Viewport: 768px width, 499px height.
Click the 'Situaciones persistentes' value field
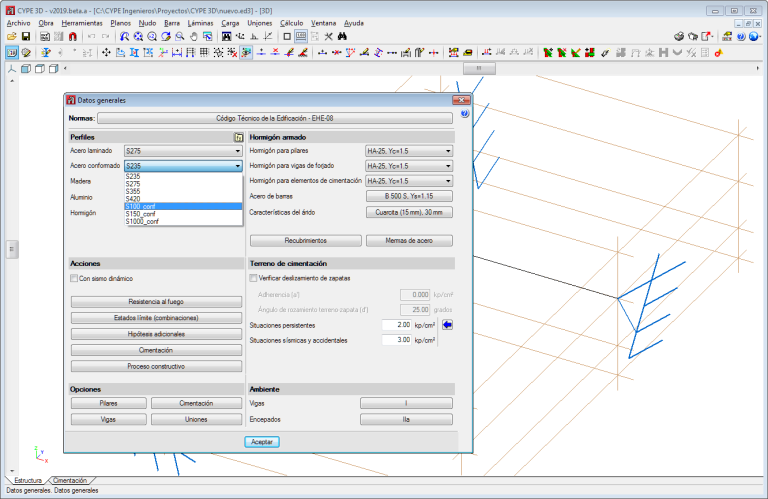(x=397, y=325)
